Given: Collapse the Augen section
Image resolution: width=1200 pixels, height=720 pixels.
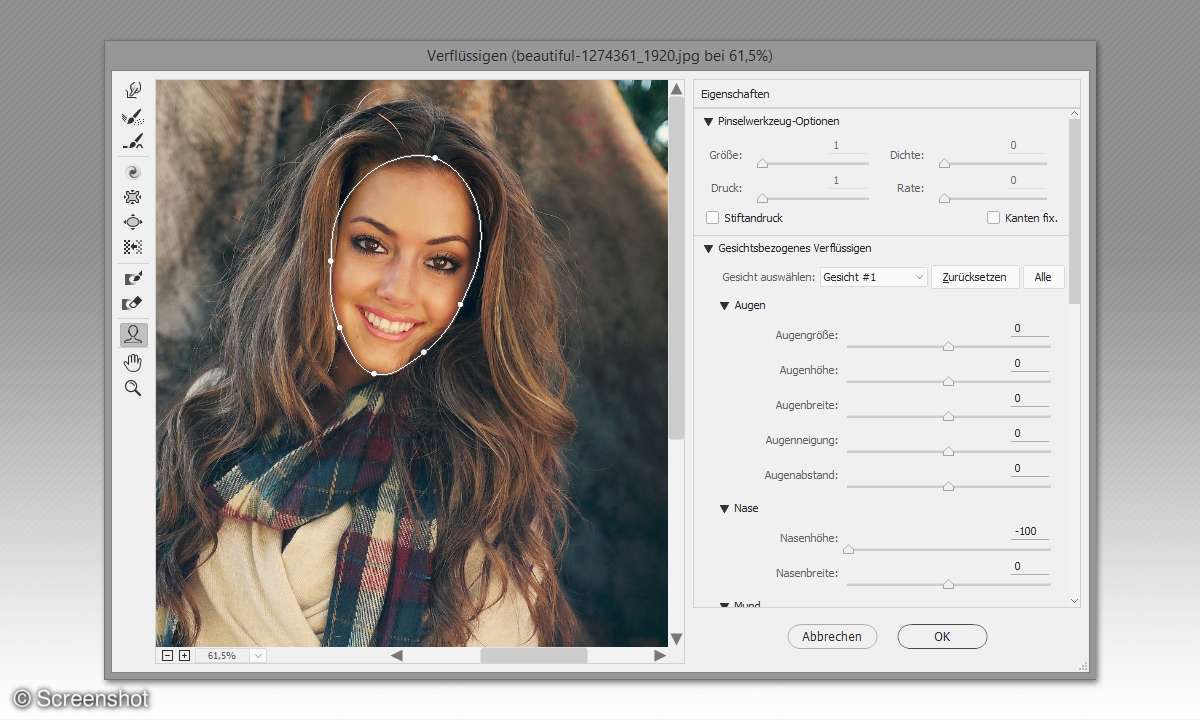Looking at the screenshot, I should 725,306.
